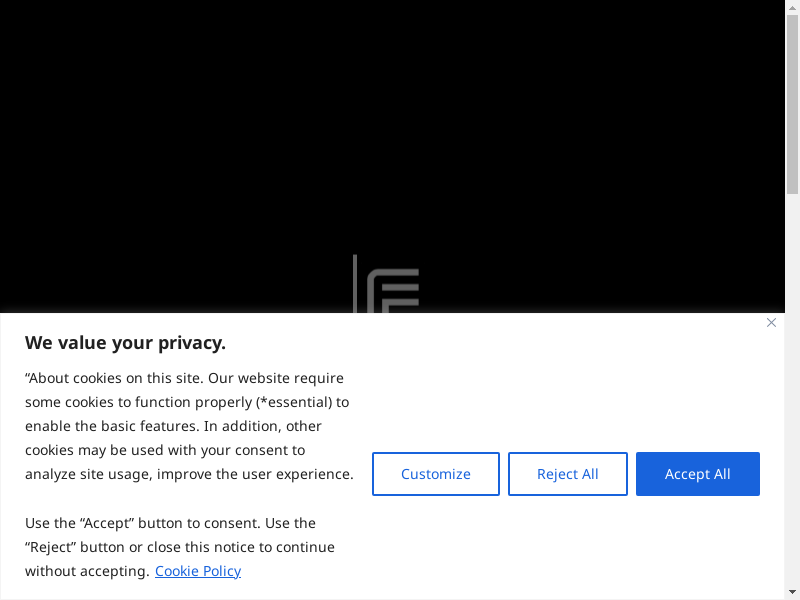Click the scrollbar track below the thumb
Viewport: 800px width, 600px height.
click(x=792, y=400)
